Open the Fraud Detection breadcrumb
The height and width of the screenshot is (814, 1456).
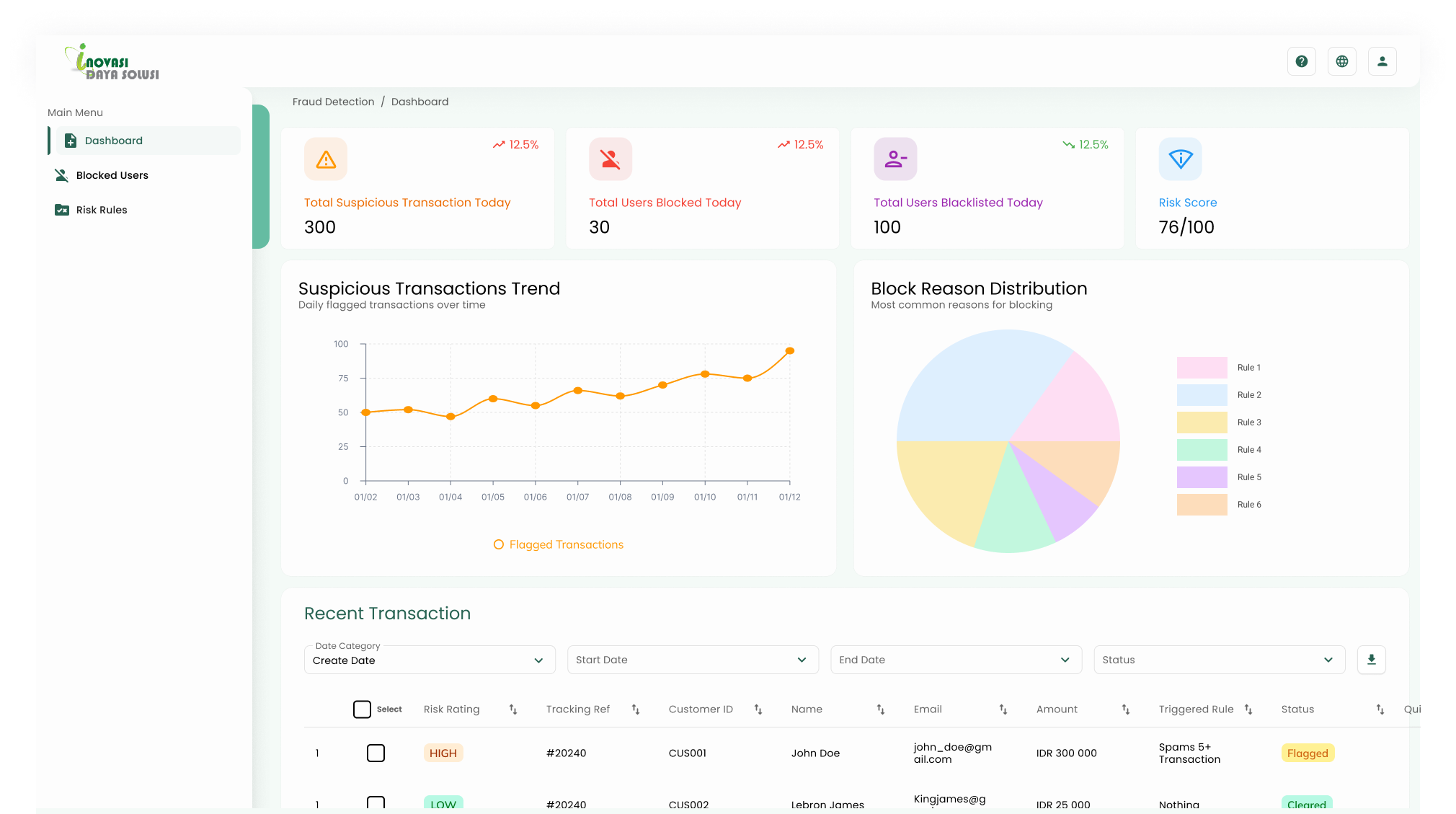tap(333, 101)
